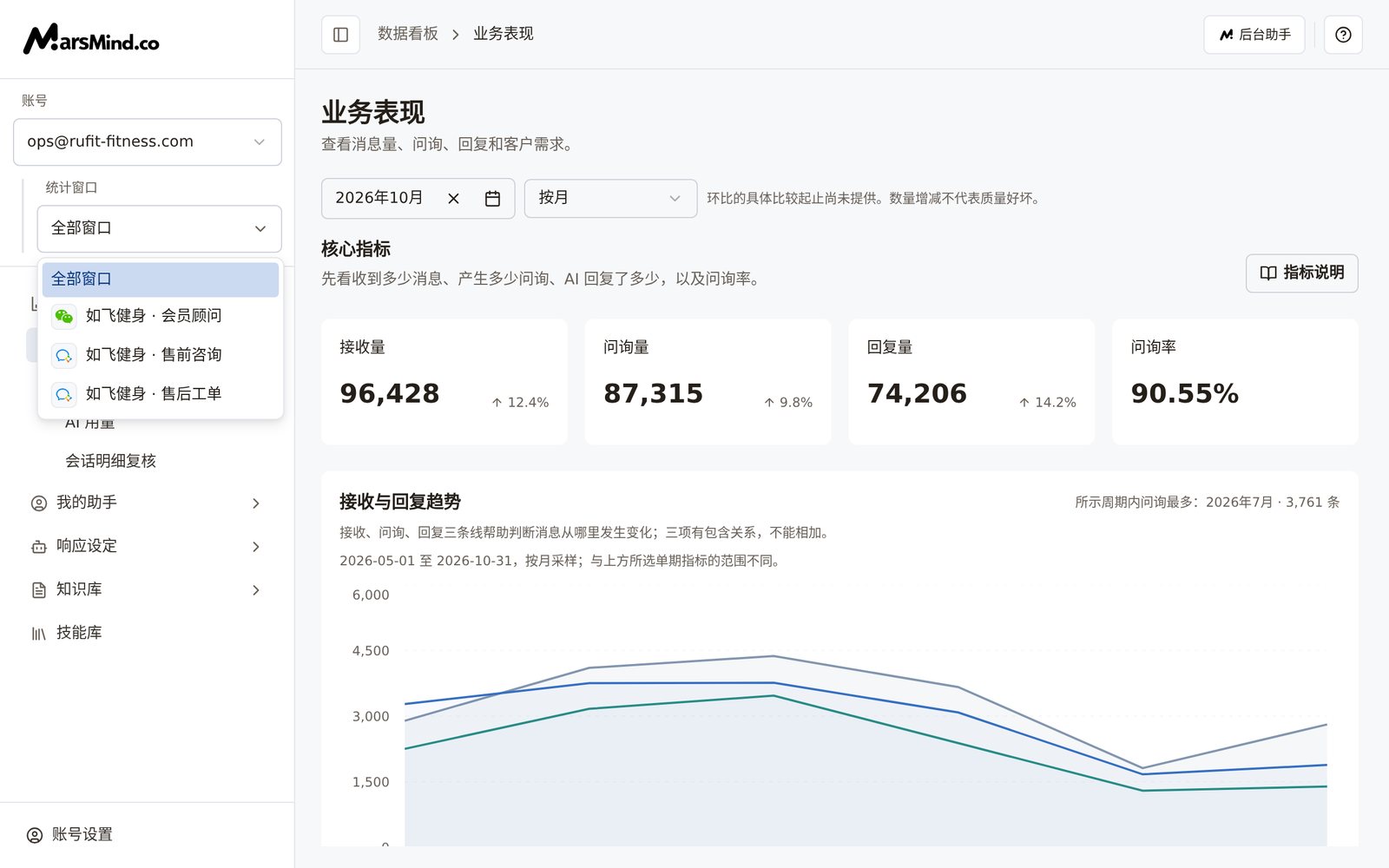Choose 如飞健身 · 售后工单 option

(x=161, y=394)
